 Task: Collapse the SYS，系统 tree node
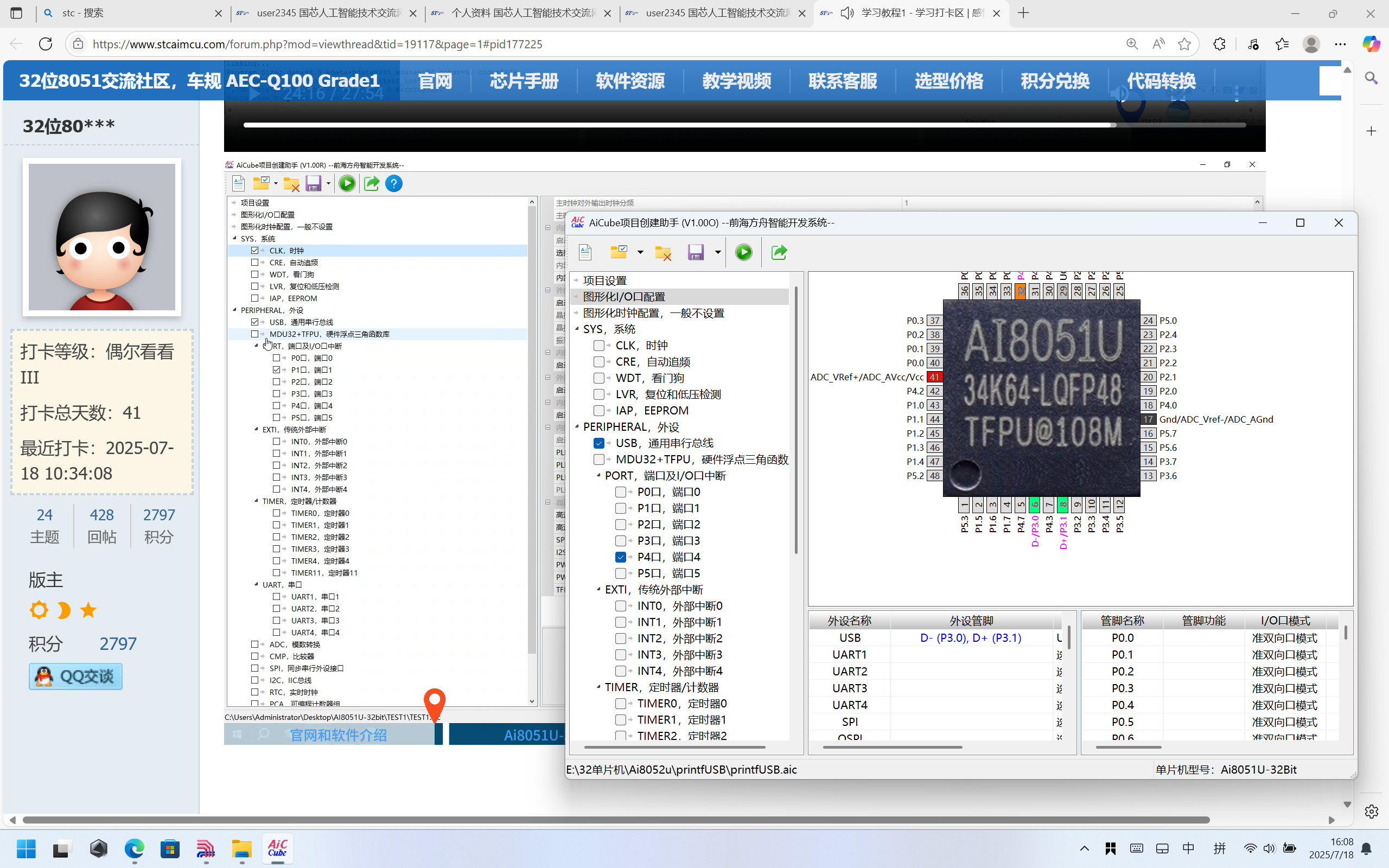[x=576, y=329]
